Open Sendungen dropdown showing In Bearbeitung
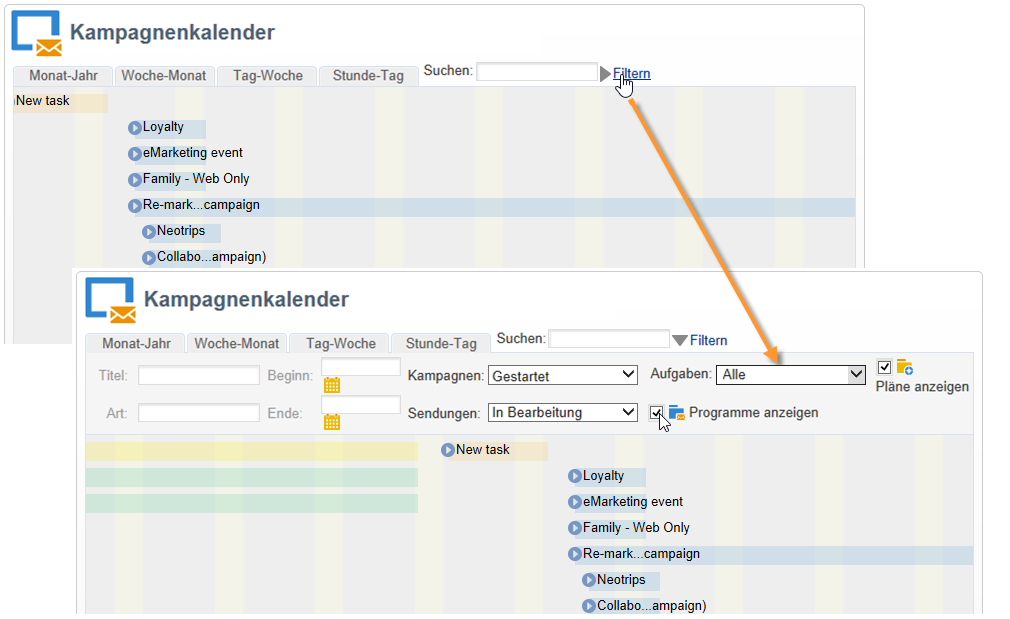This screenshot has width=1010, height=619. point(563,412)
